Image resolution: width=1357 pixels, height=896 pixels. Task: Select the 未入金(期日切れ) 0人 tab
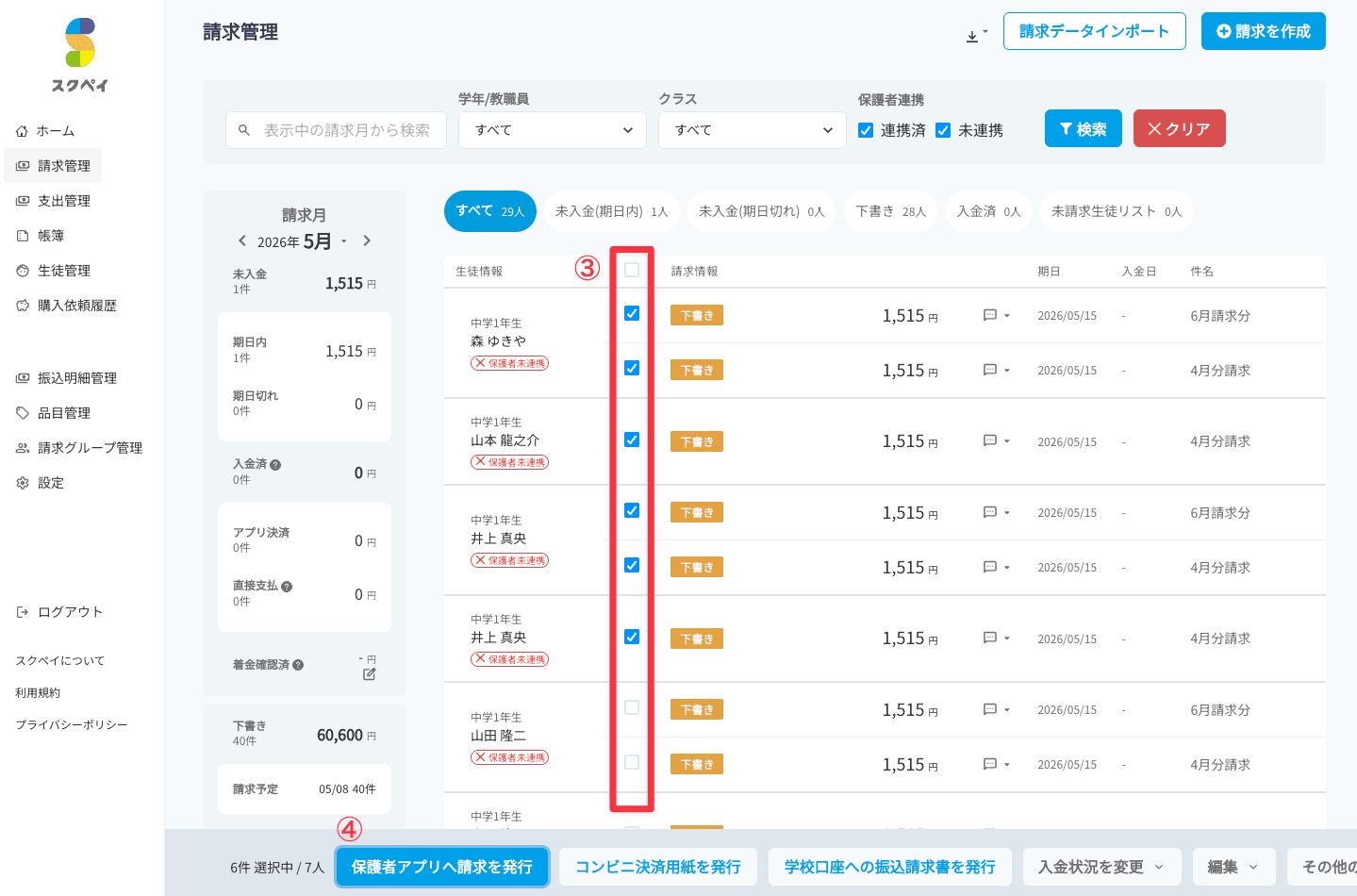tap(762, 211)
